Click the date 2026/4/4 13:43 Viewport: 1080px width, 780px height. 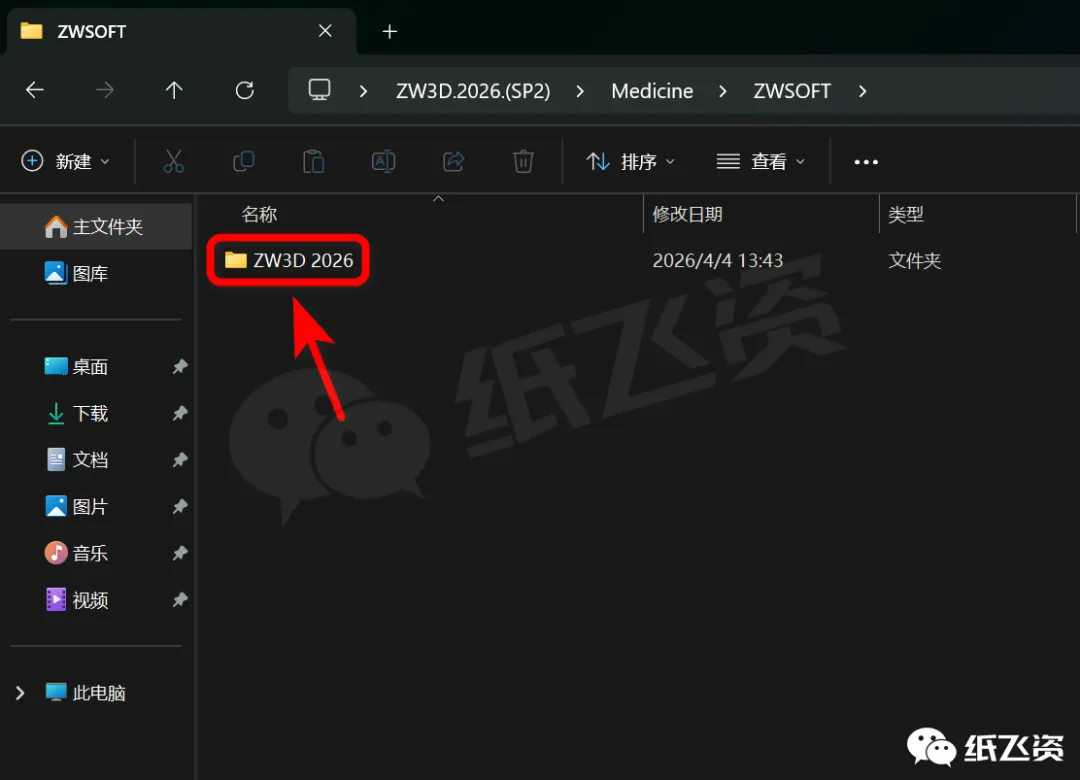[x=718, y=260]
